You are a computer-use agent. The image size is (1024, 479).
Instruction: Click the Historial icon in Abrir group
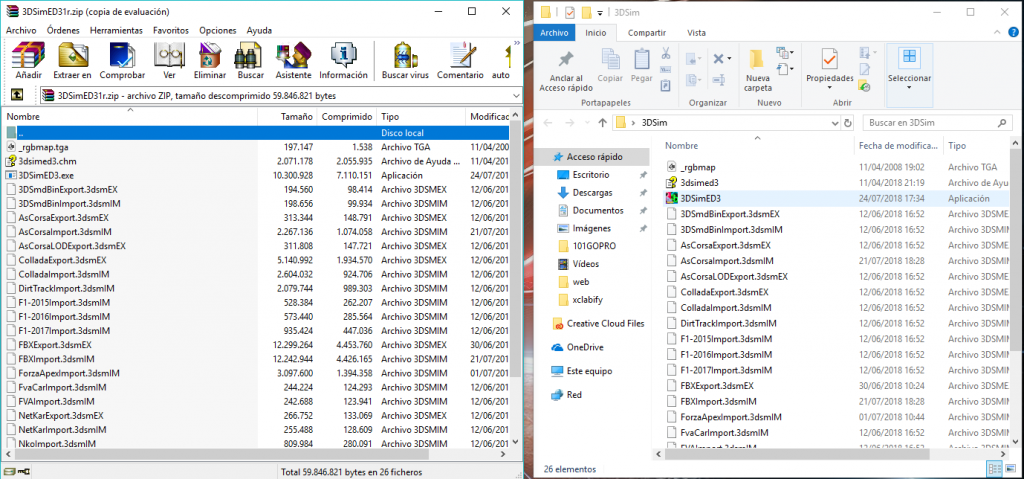pyautogui.click(x=865, y=86)
